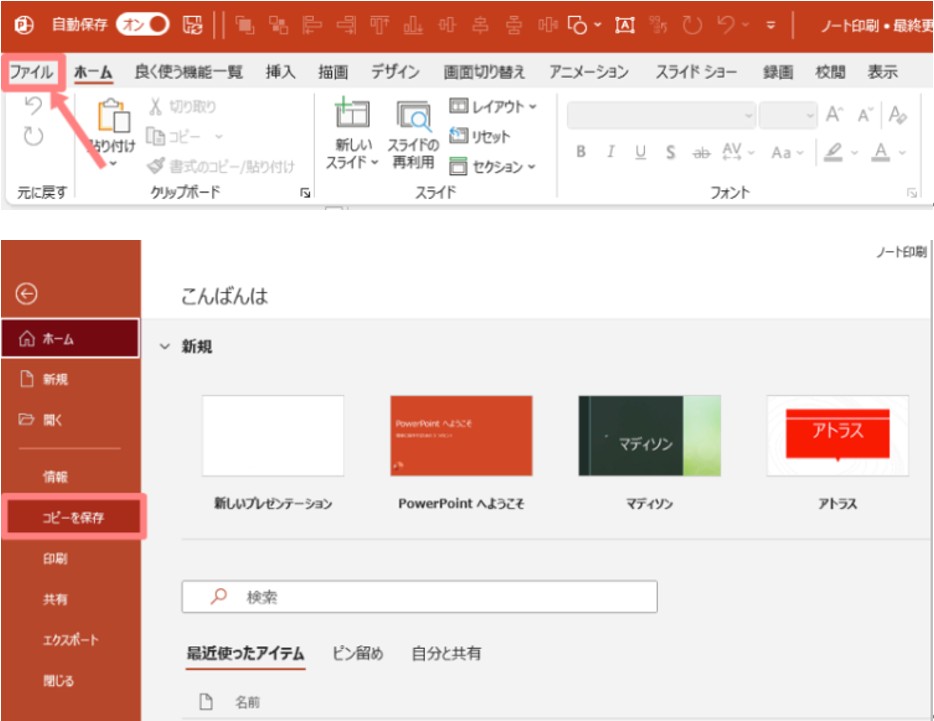This screenshot has width=934, height=721.
Task: Click the スライドの再利用 icon
Action: (x=412, y=117)
